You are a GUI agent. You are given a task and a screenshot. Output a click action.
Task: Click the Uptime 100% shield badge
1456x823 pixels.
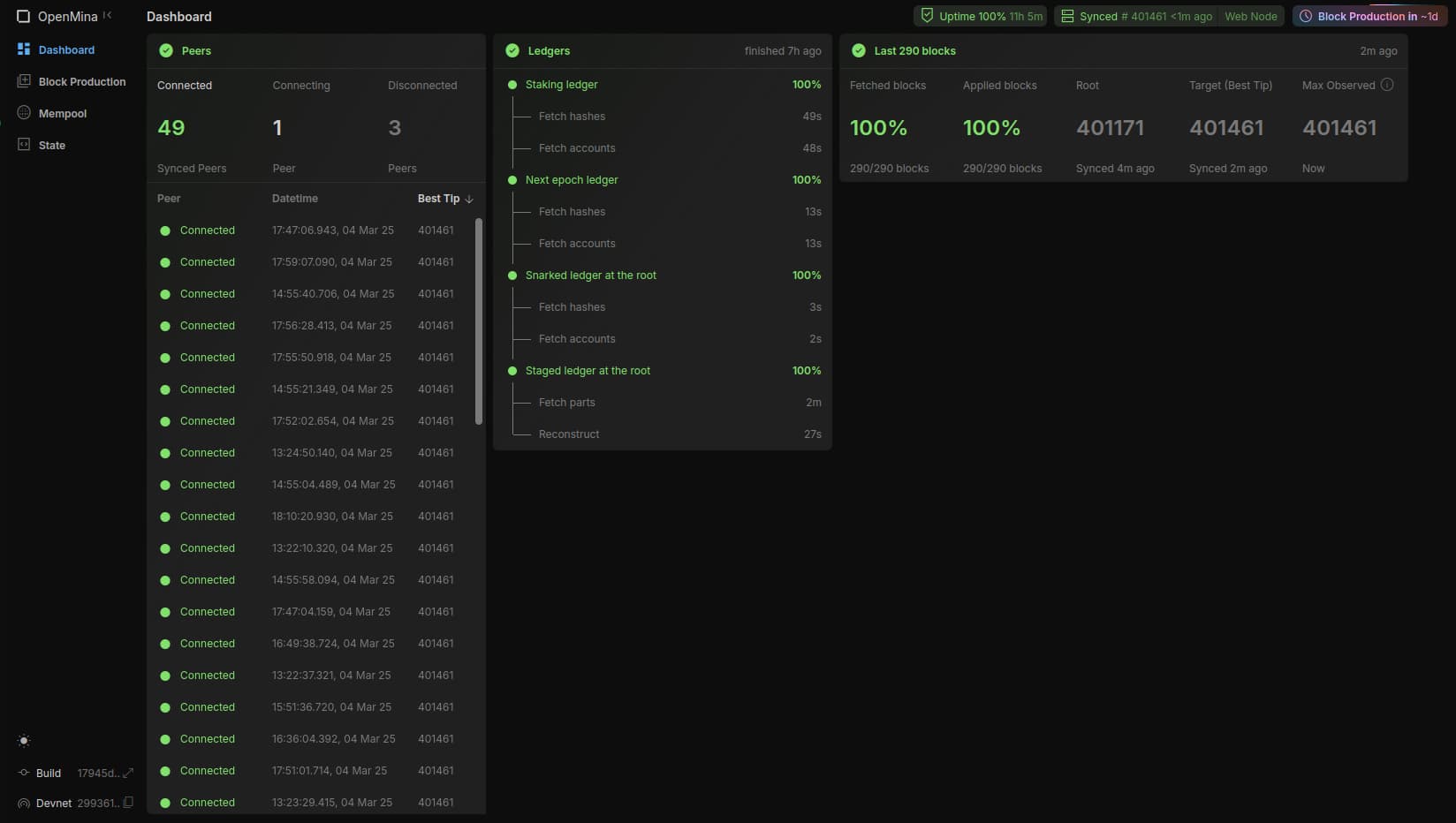click(980, 16)
